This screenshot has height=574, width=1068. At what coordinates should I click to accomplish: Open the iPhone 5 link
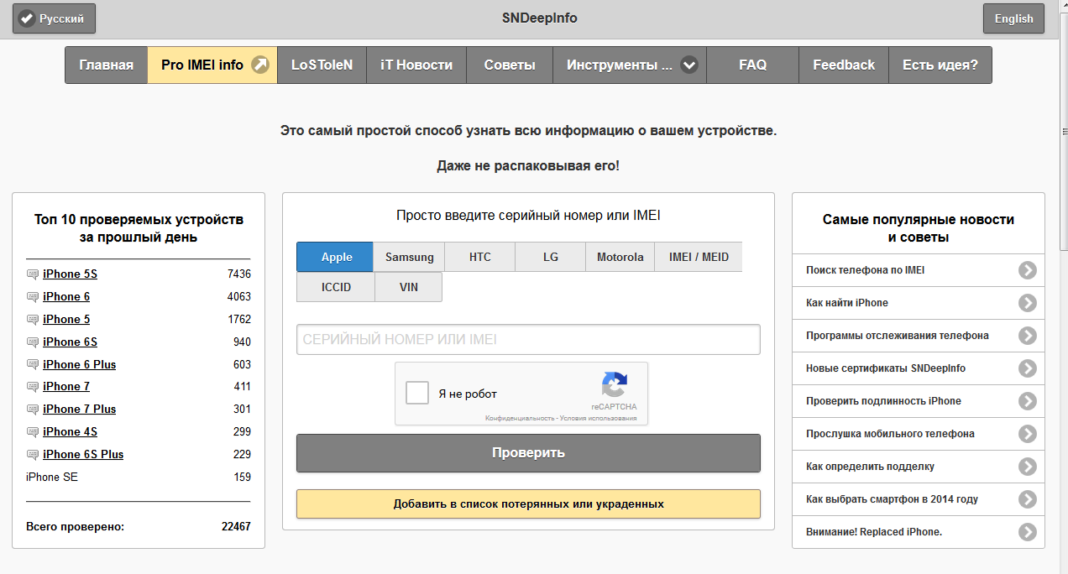pyautogui.click(x=66, y=319)
